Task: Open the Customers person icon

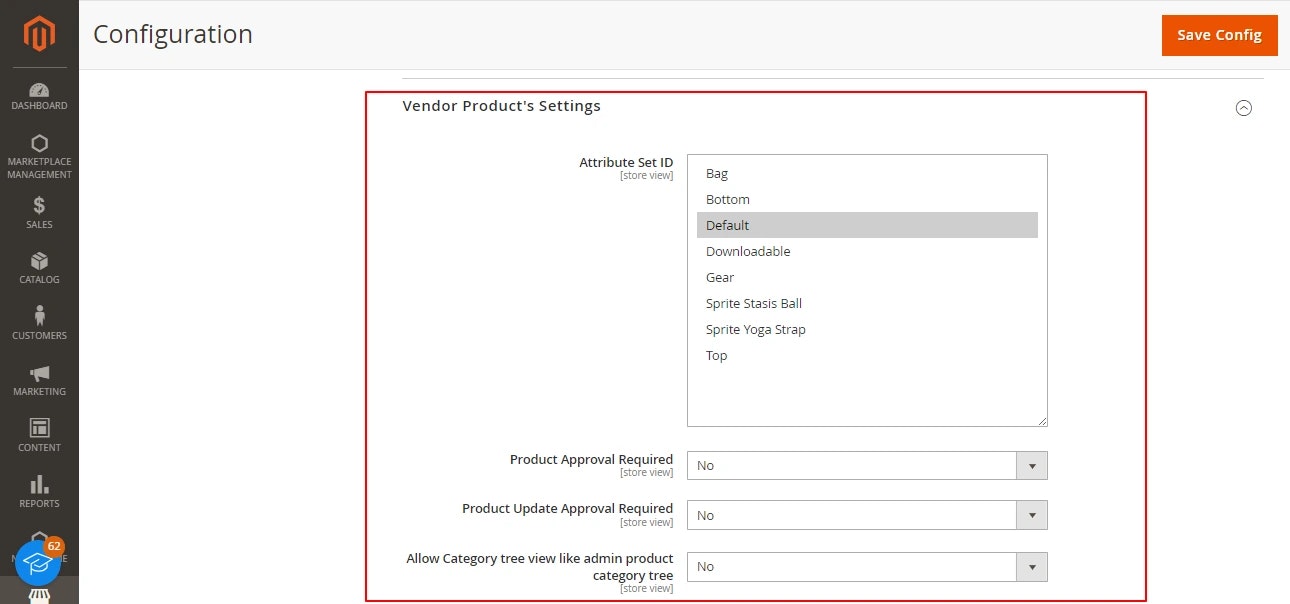Action: [x=39, y=316]
